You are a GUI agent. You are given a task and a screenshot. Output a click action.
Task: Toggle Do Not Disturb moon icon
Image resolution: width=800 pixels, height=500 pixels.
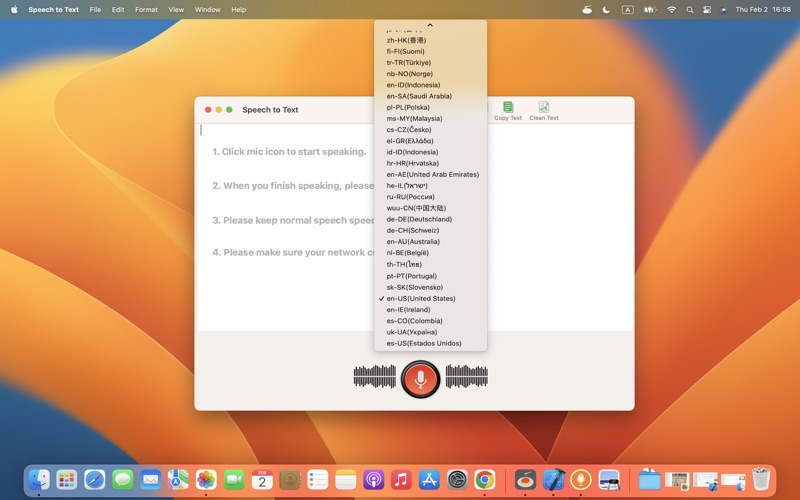[x=606, y=10]
